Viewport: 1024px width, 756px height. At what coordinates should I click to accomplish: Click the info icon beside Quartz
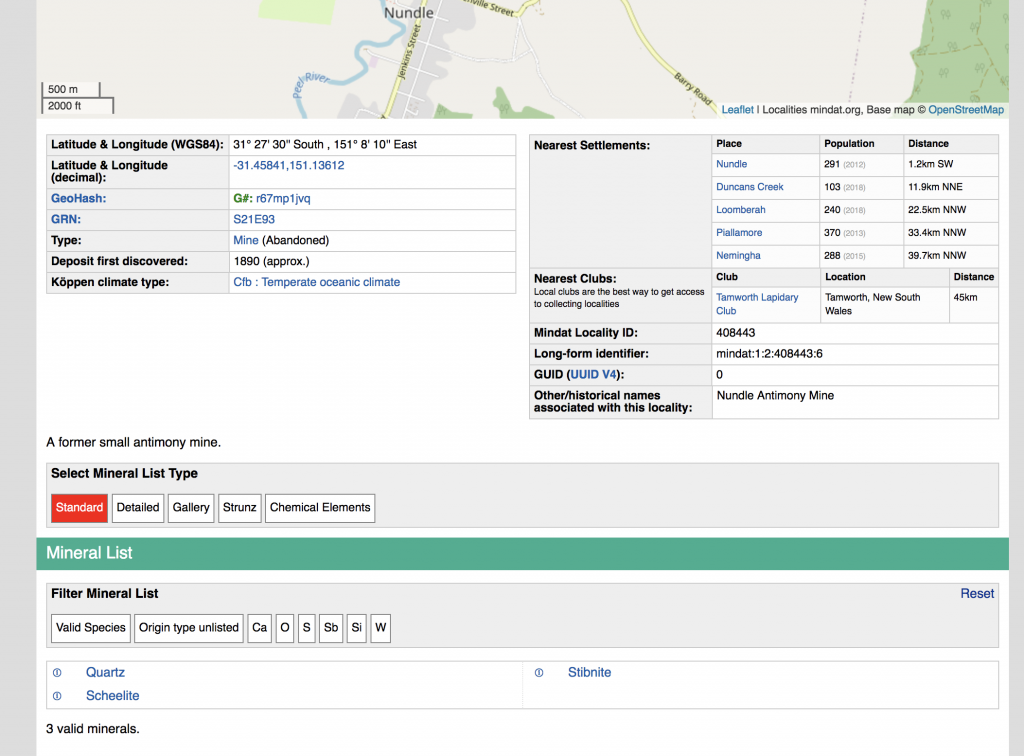pos(57,673)
